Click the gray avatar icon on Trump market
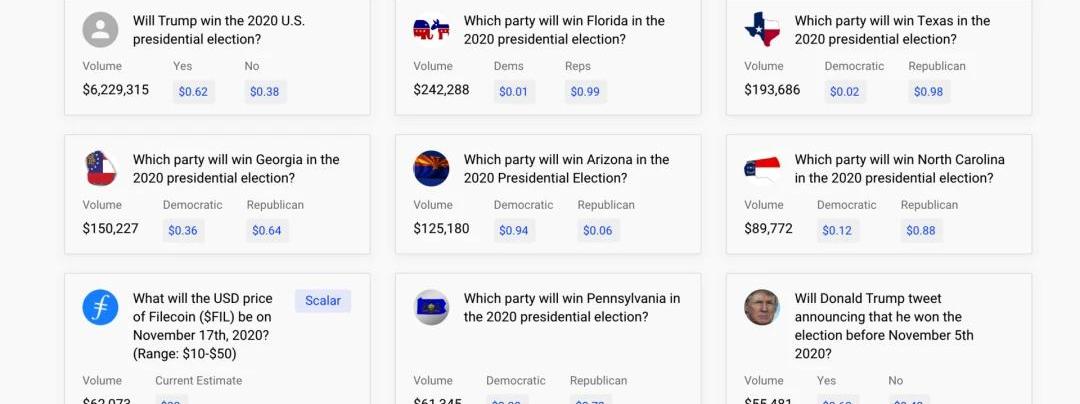The height and width of the screenshot is (404, 1080). (100, 30)
